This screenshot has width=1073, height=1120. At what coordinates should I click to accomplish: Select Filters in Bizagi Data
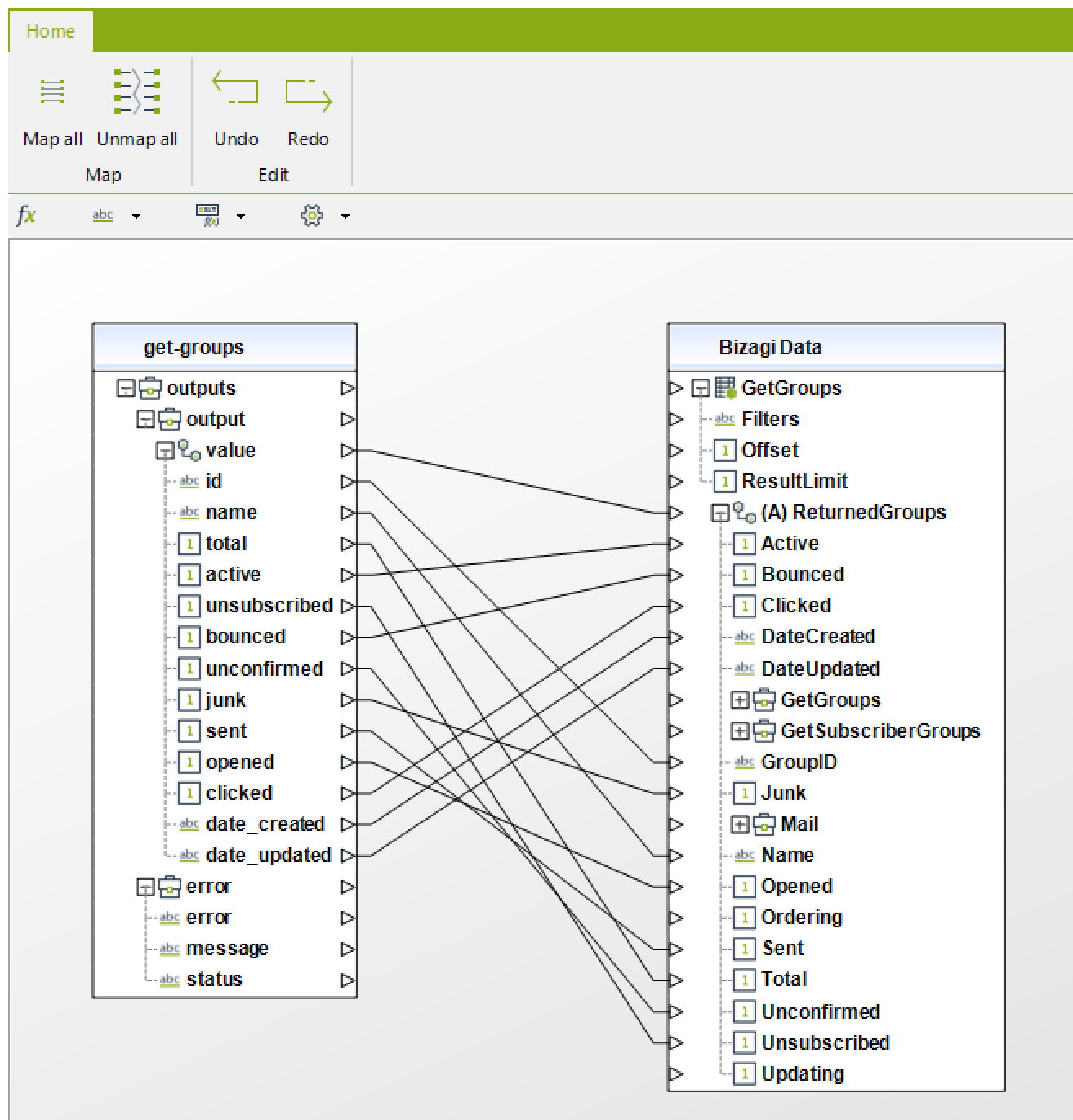pos(770,419)
